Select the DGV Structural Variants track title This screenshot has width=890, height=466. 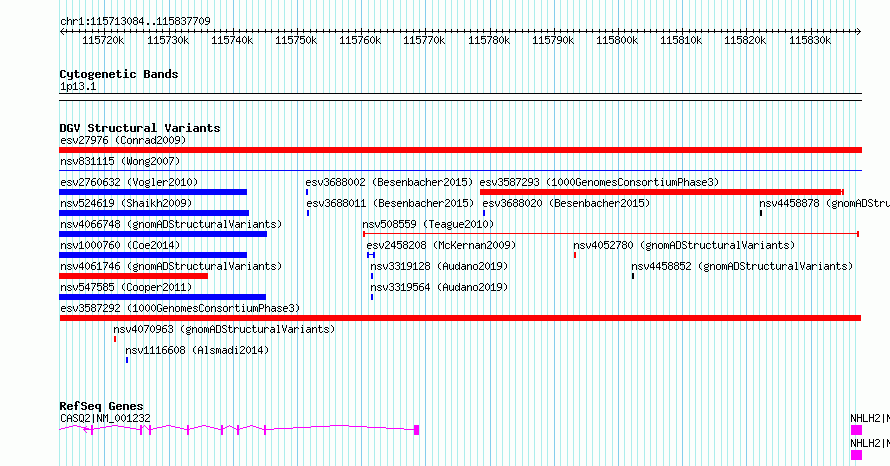click(x=140, y=128)
